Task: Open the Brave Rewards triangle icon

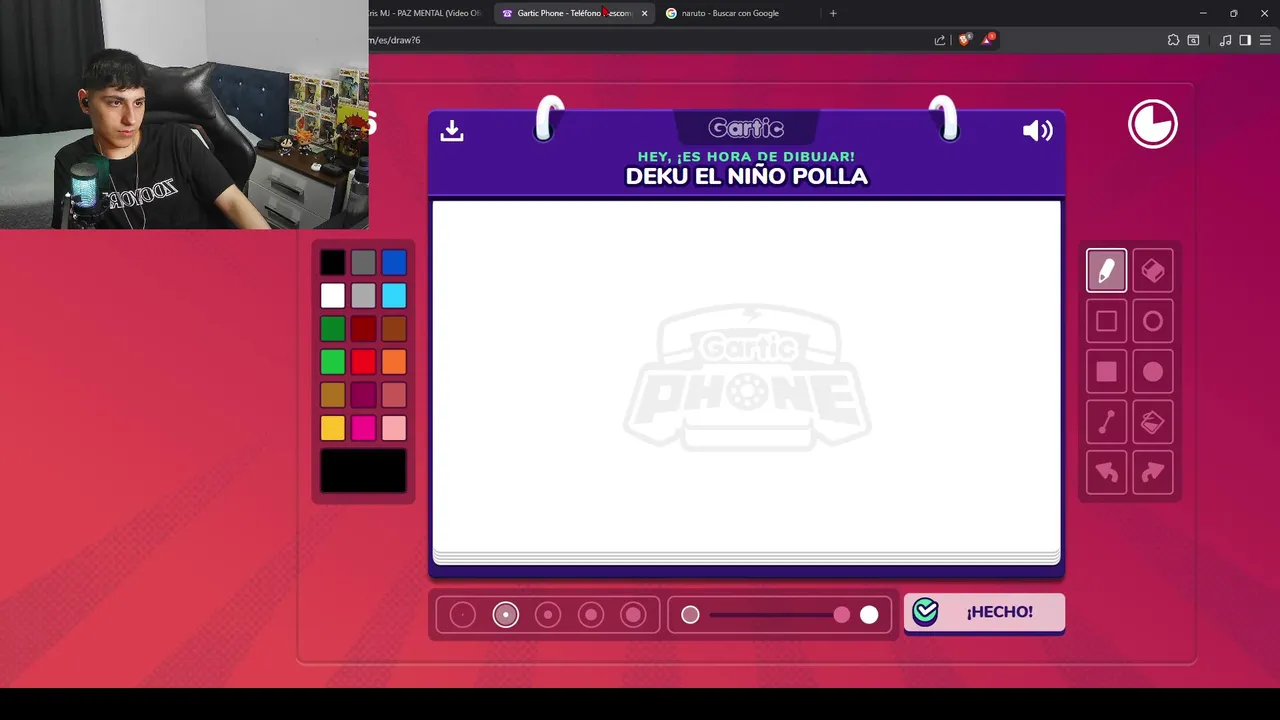Action: 989,40
